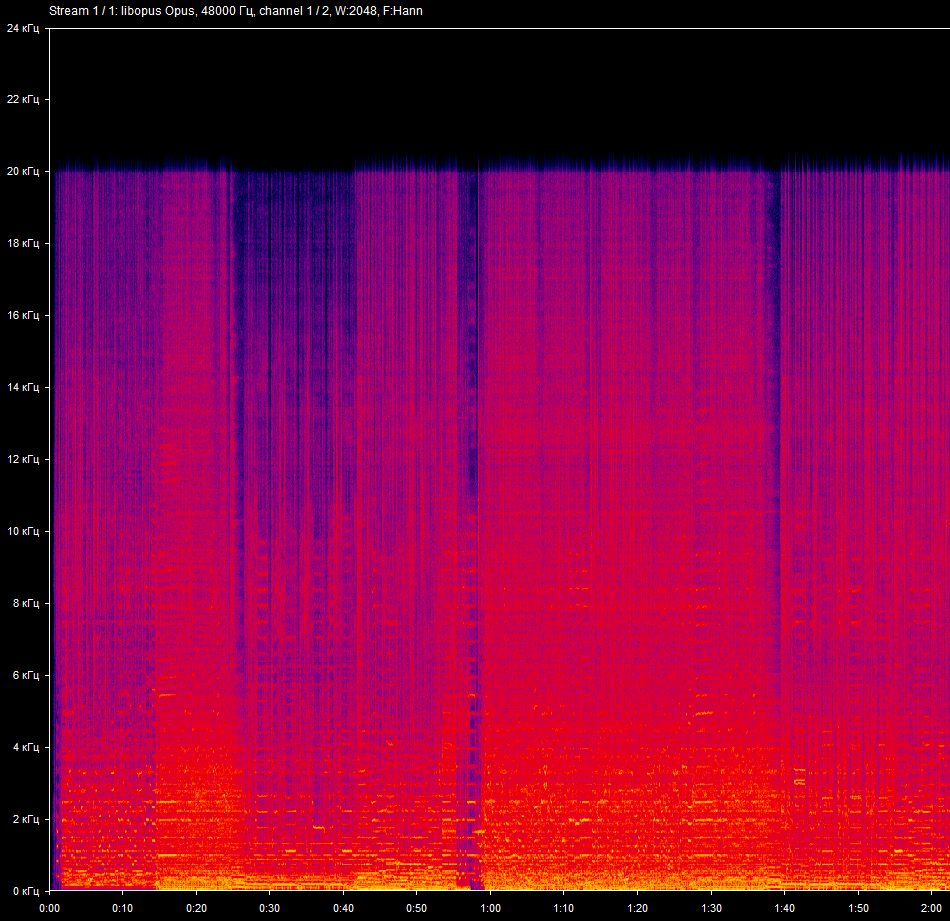The height and width of the screenshot is (921, 950).
Task: Click the 14 кГц frequency label
Action: tap(23, 387)
